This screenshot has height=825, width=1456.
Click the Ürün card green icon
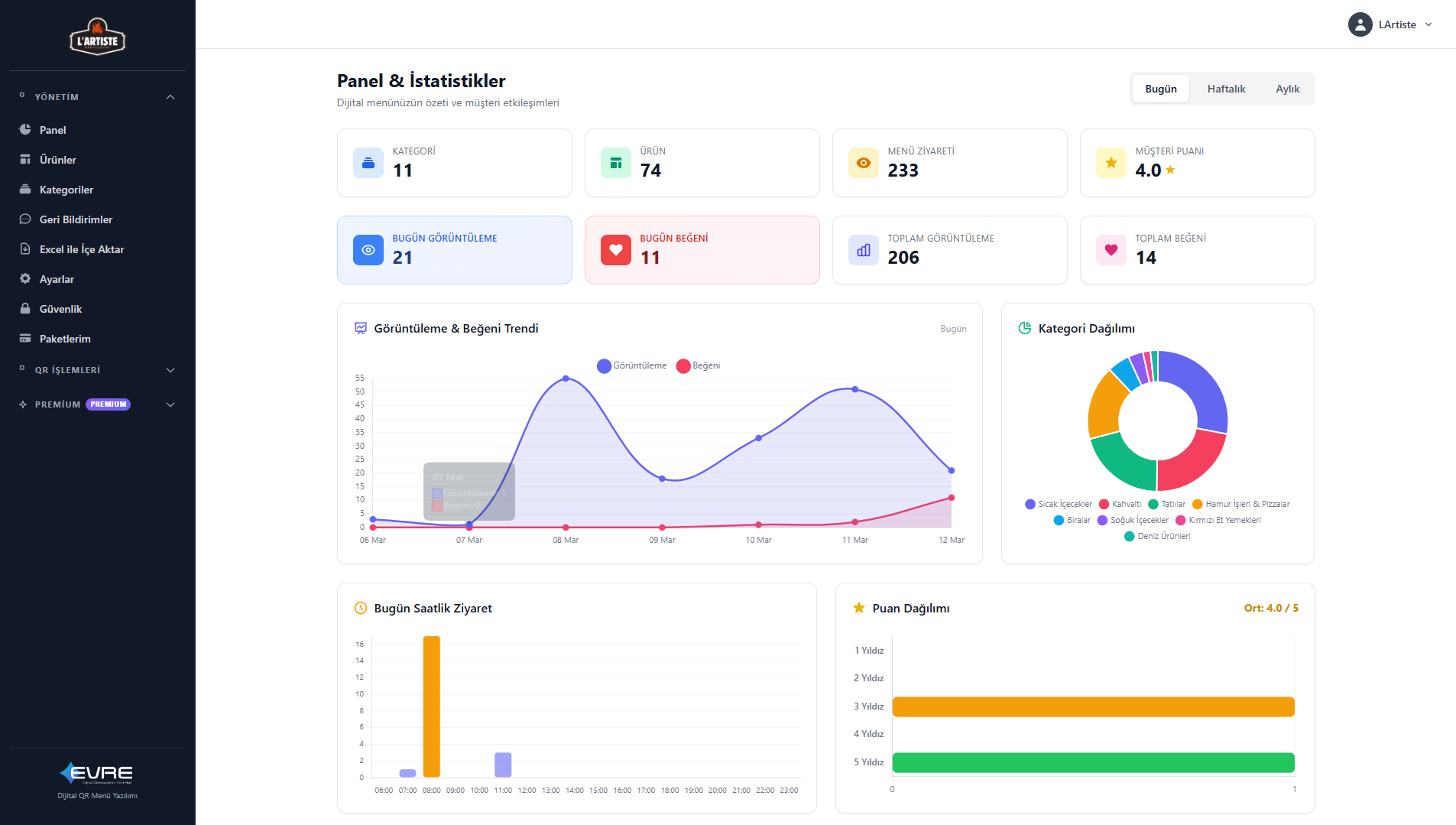616,163
